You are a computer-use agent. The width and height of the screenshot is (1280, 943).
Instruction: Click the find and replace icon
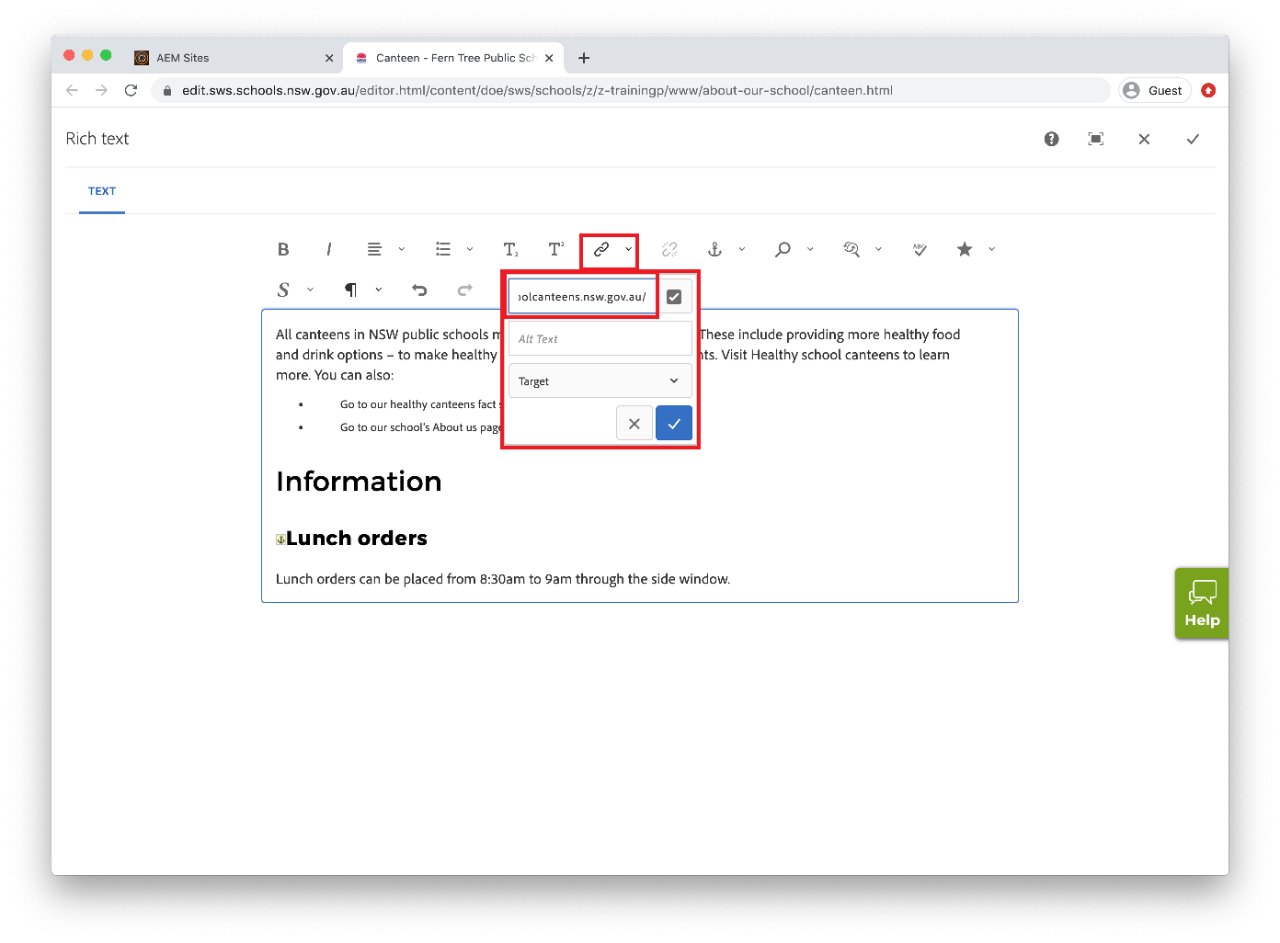tap(851, 249)
